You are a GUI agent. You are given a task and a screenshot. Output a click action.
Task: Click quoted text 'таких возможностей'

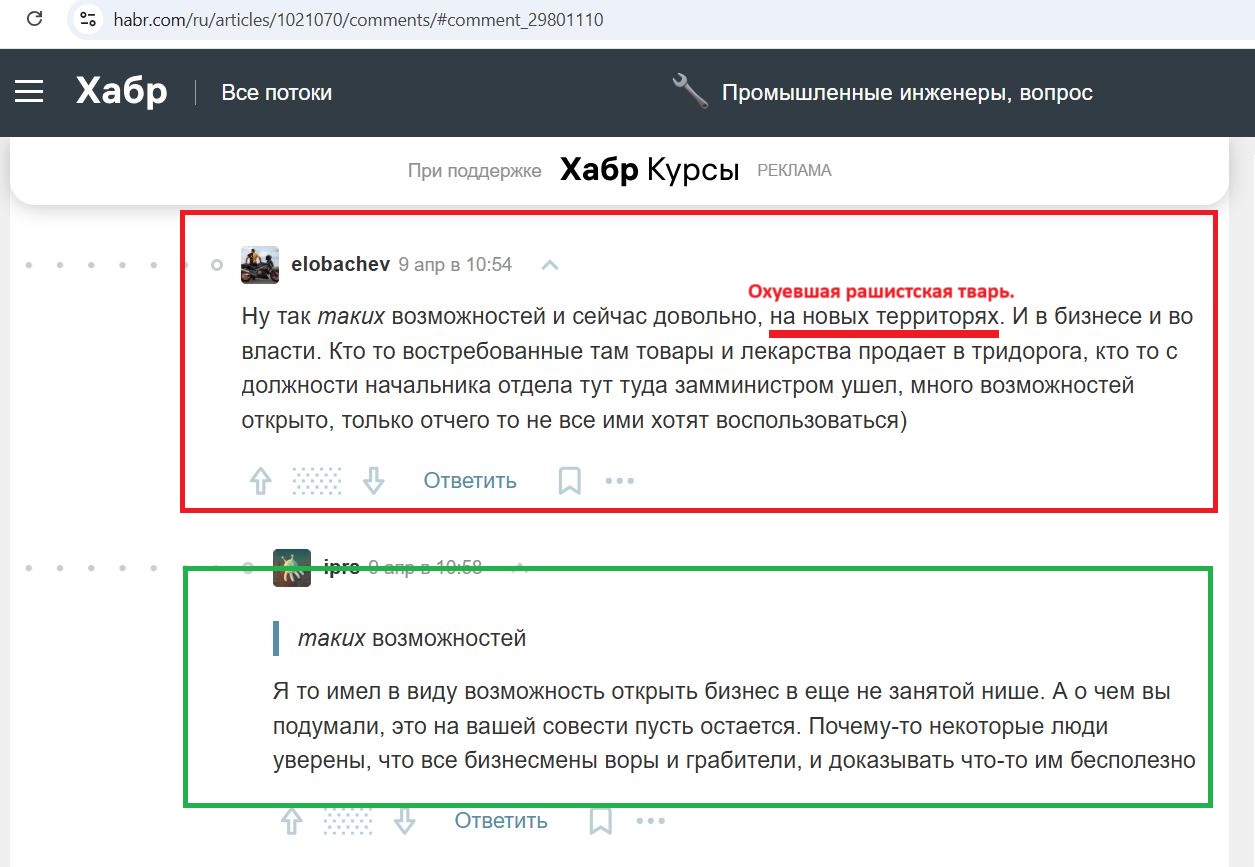tap(412, 638)
